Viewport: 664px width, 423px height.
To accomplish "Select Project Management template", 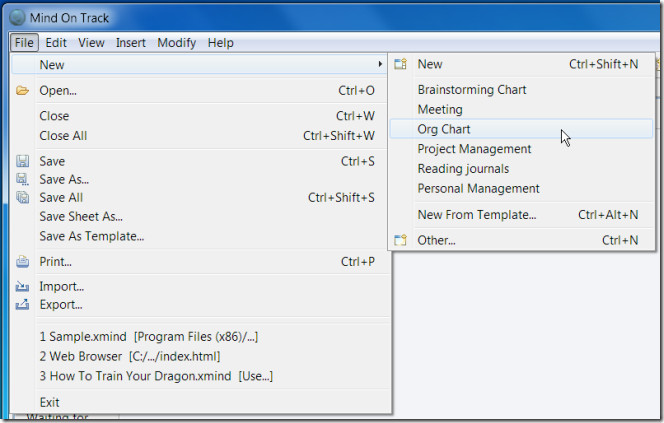I will pyautogui.click(x=521, y=149).
